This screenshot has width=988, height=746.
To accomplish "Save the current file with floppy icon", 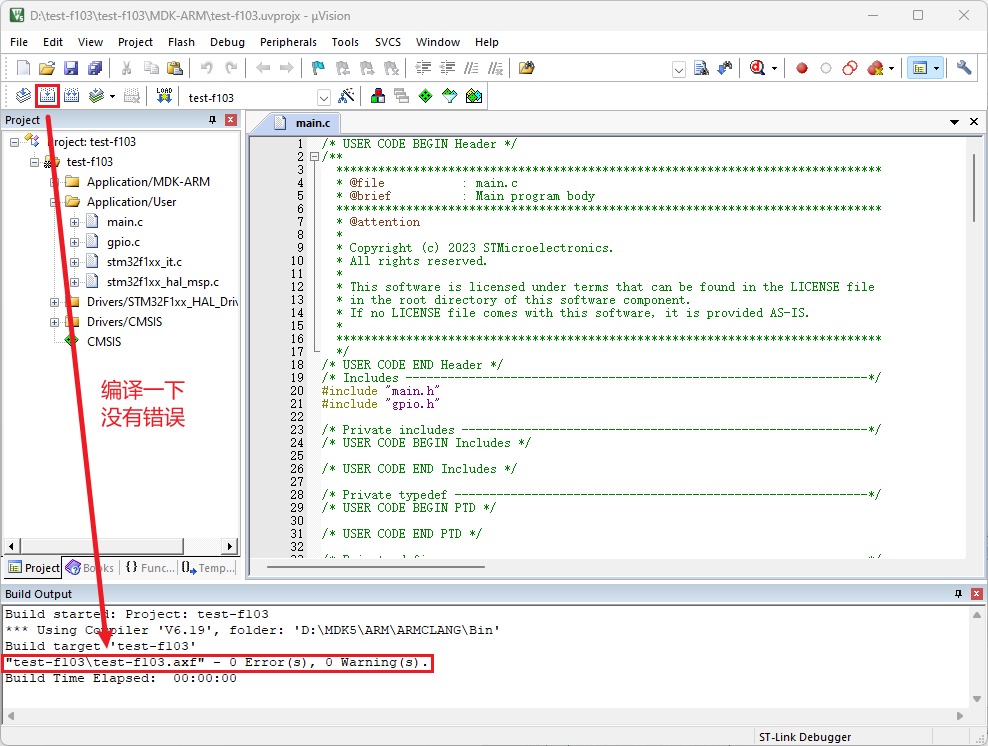I will click(x=71, y=68).
